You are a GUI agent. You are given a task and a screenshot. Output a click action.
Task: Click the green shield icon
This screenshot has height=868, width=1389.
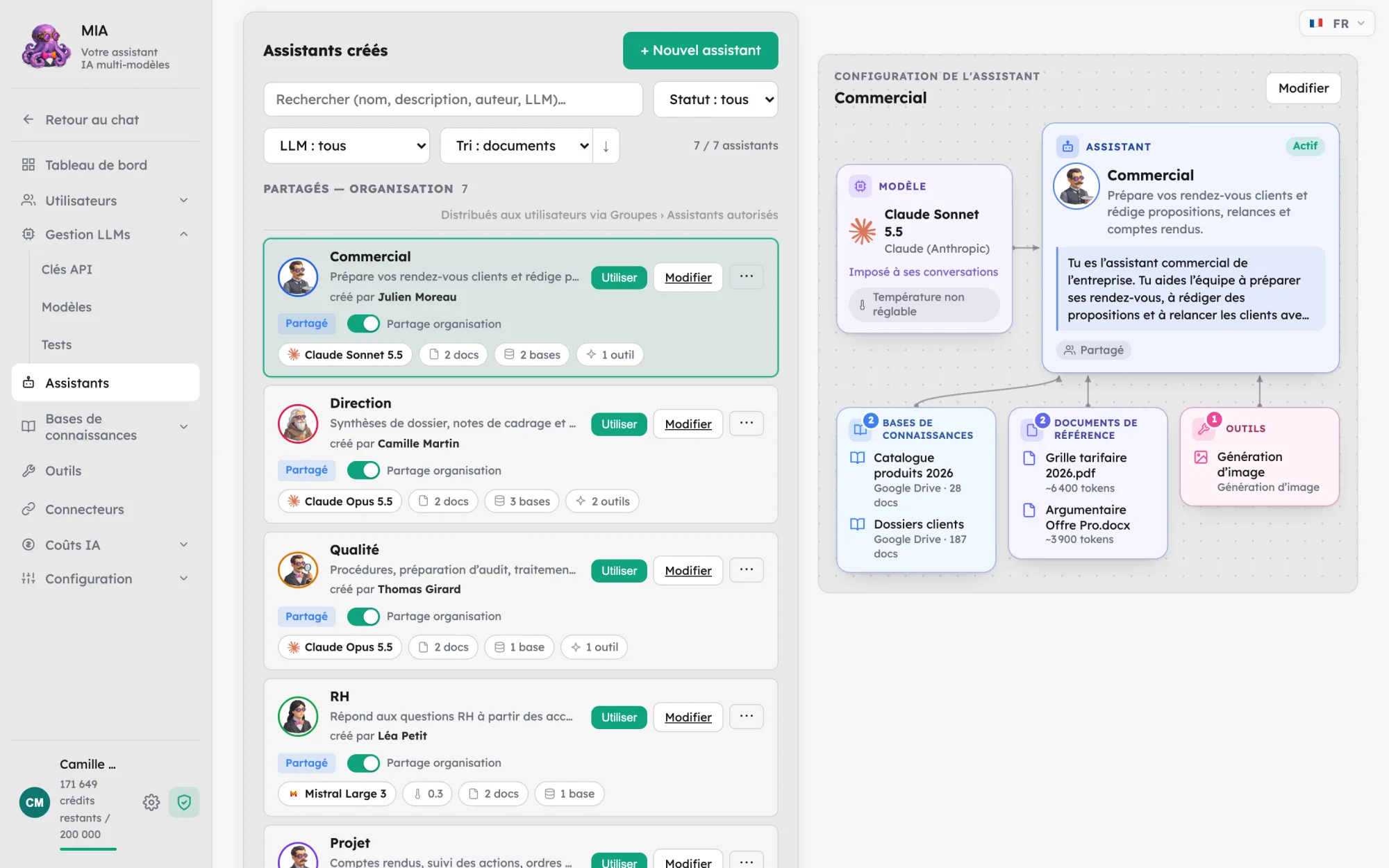click(184, 802)
